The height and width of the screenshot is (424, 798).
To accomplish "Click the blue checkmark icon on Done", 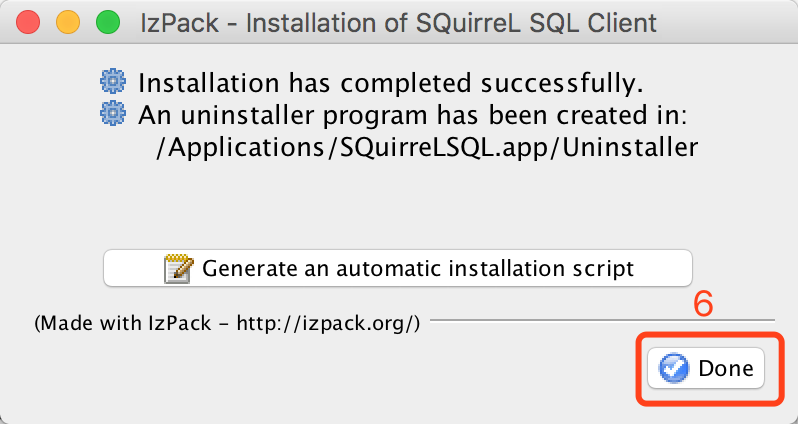I will point(673,369).
